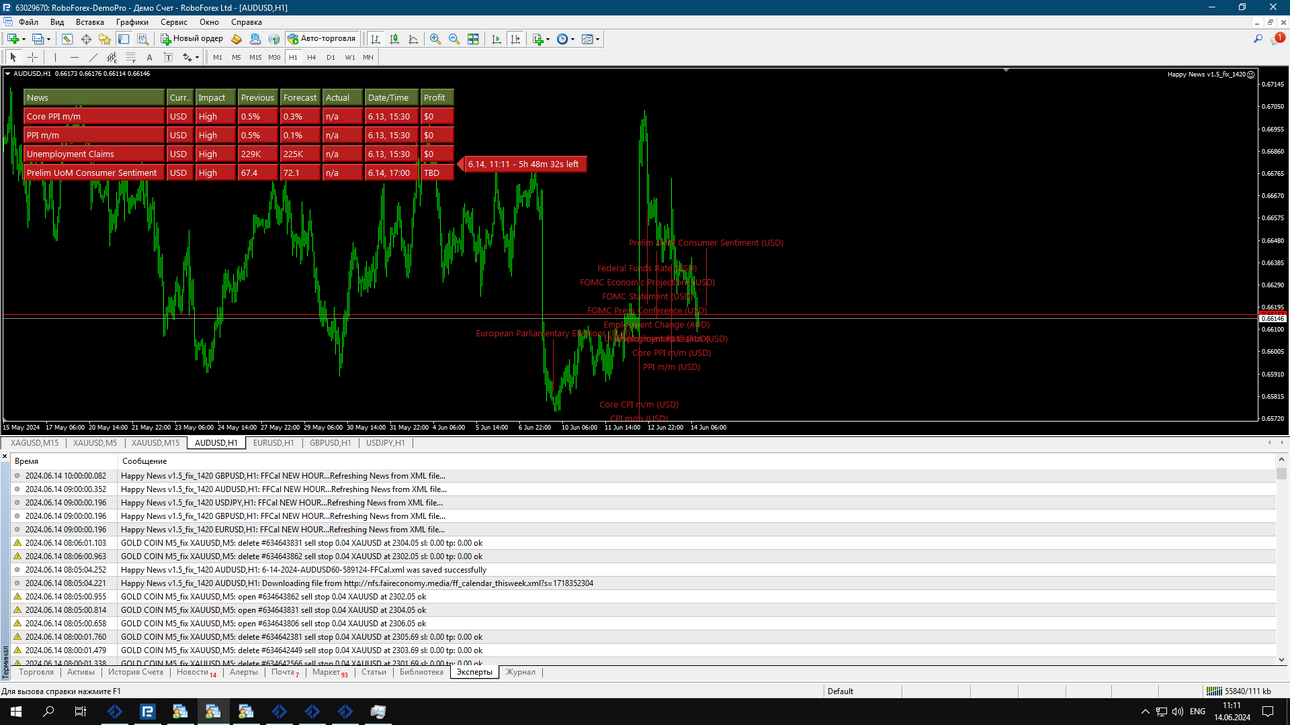Screen dimensions: 1290x725
Task: Switch to the M1 timeframe
Action: [217, 57]
